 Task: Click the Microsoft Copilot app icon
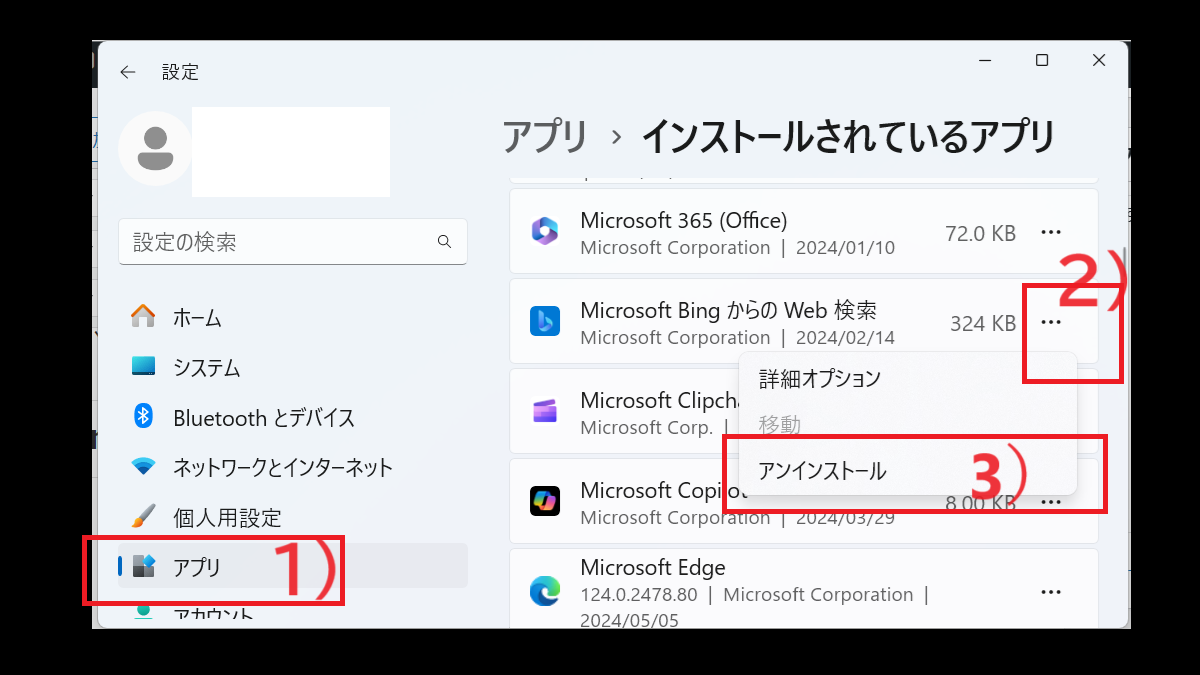545,501
